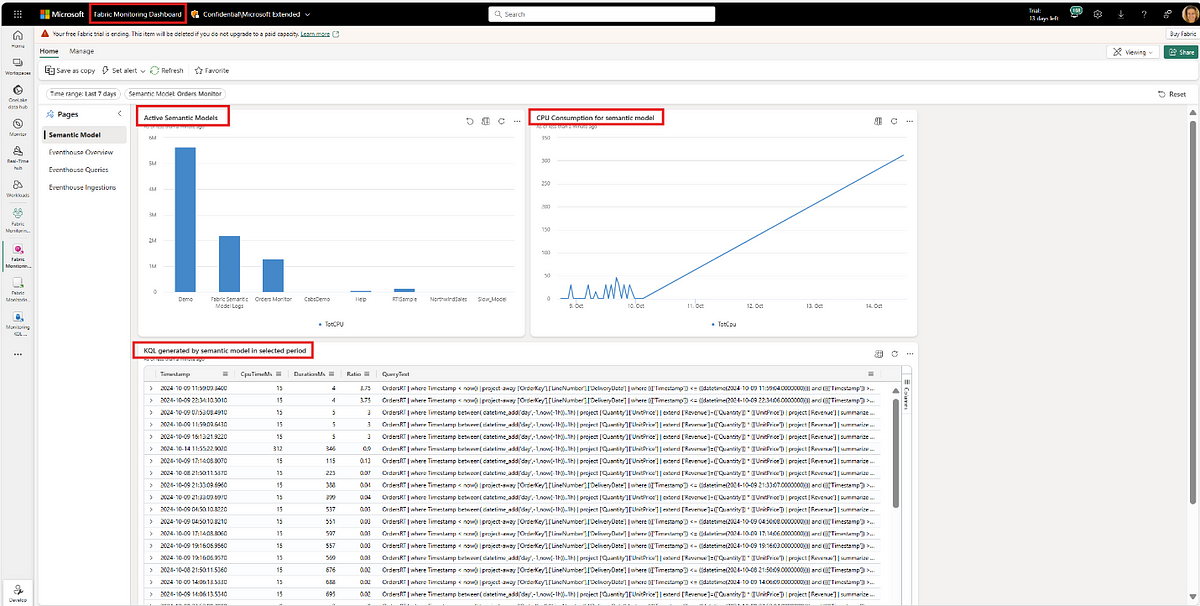Click Refresh in the dashboard toolbar
This screenshot has height=606, width=1200.
pos(167,71)
